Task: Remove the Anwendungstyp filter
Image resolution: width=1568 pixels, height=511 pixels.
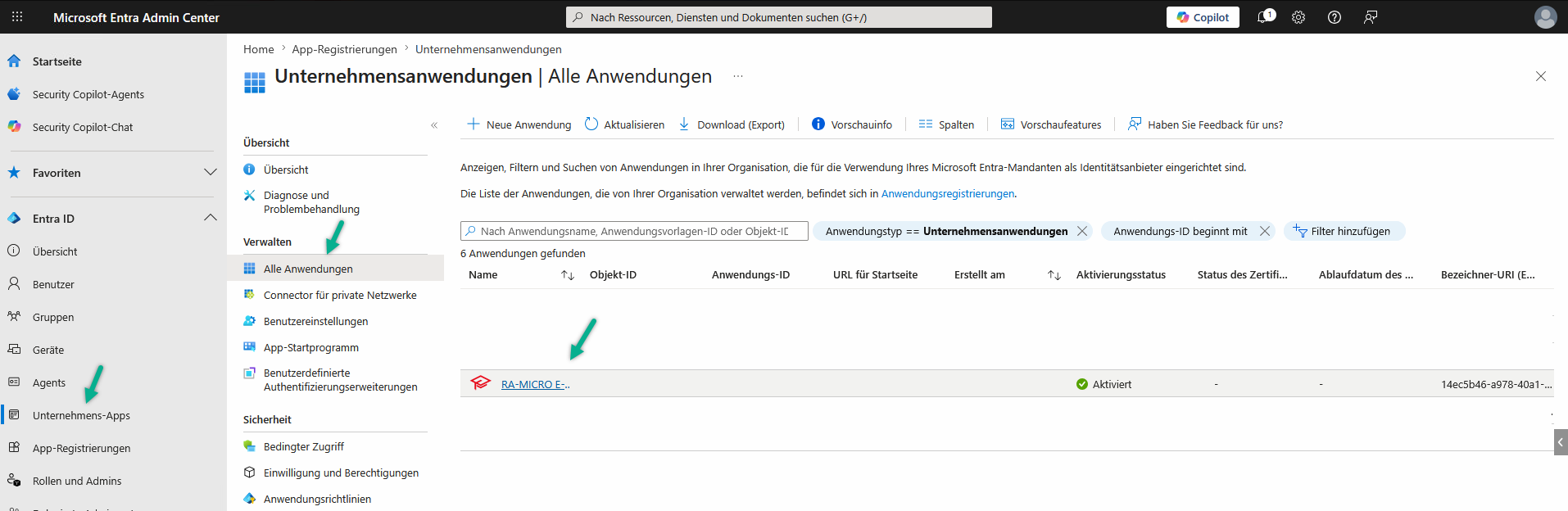Action: pyautogui.click(x=1082, y=231)
